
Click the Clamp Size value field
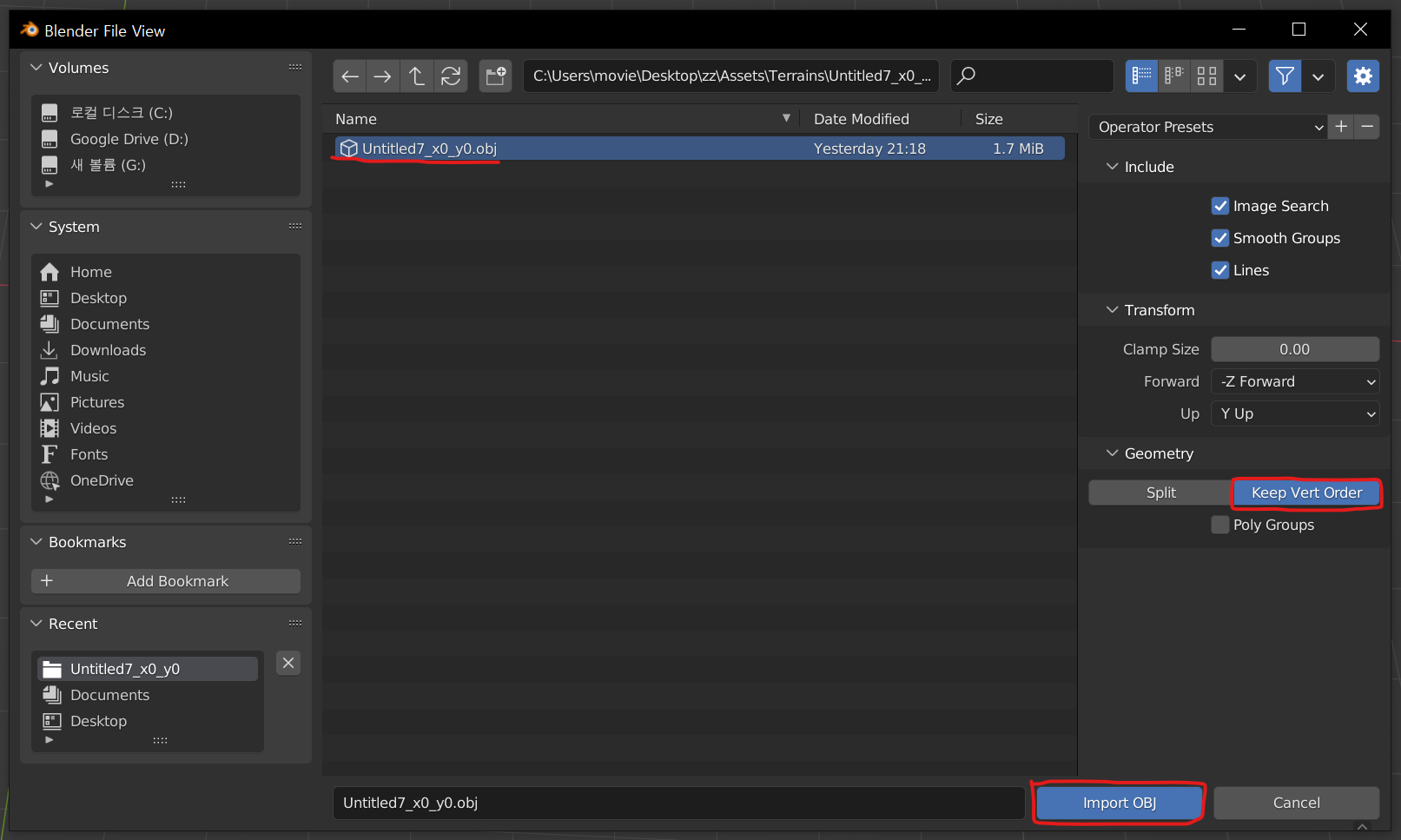pos(1295,349)
